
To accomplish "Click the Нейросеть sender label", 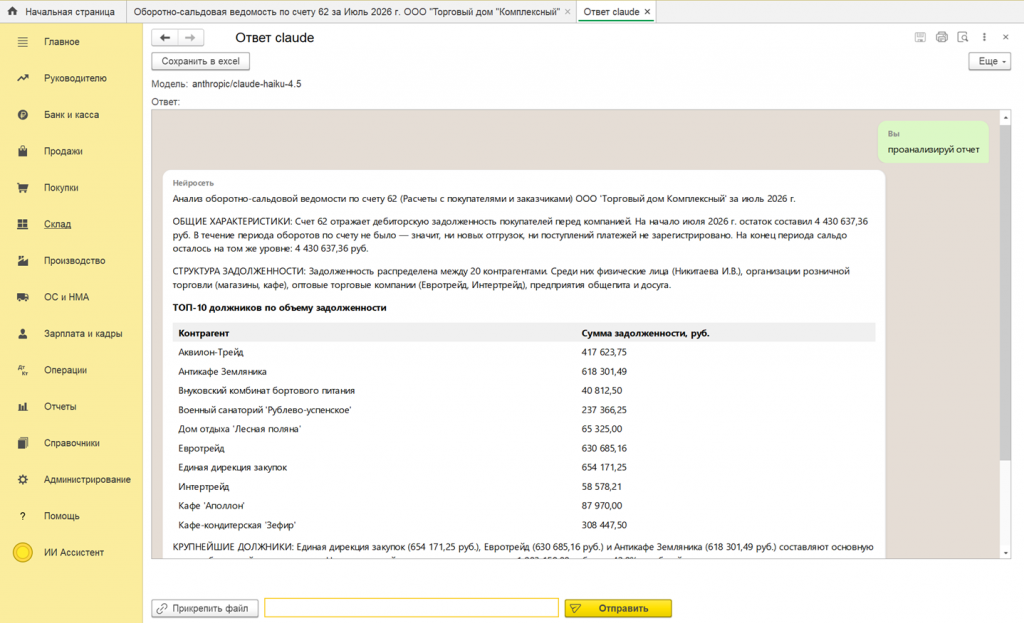I will (193, 183).
